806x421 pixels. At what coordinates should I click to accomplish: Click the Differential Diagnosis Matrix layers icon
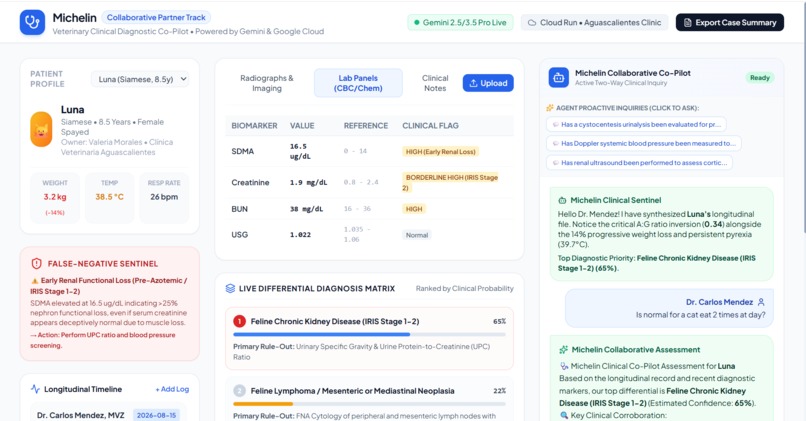[x=230, y=288]
